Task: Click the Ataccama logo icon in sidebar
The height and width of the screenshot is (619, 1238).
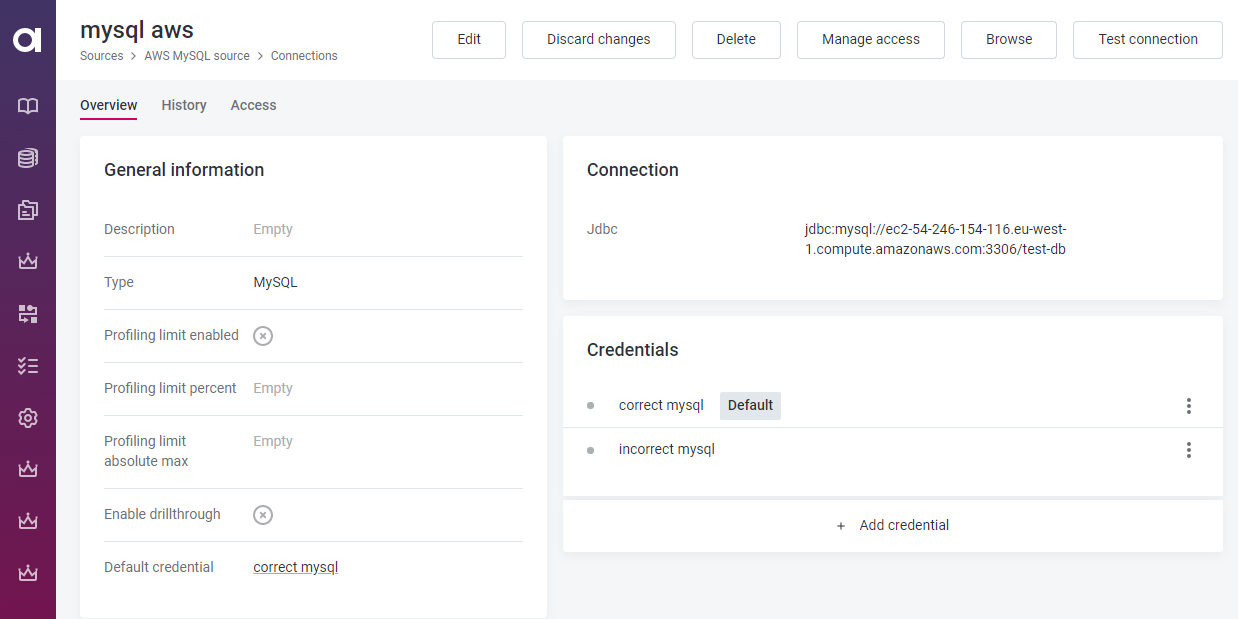Action: tap(27, 40)
